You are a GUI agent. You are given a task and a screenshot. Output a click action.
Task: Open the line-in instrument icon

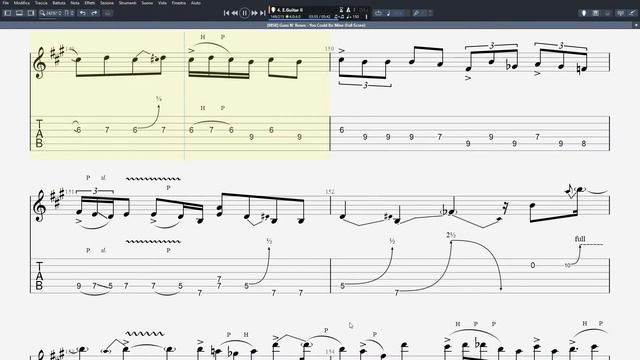632,13
